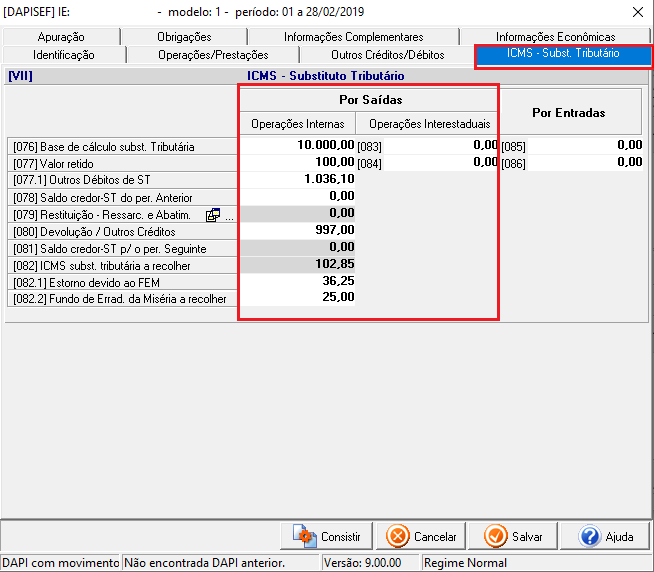Click the Valor retido 100,00 field

point(298,162)
